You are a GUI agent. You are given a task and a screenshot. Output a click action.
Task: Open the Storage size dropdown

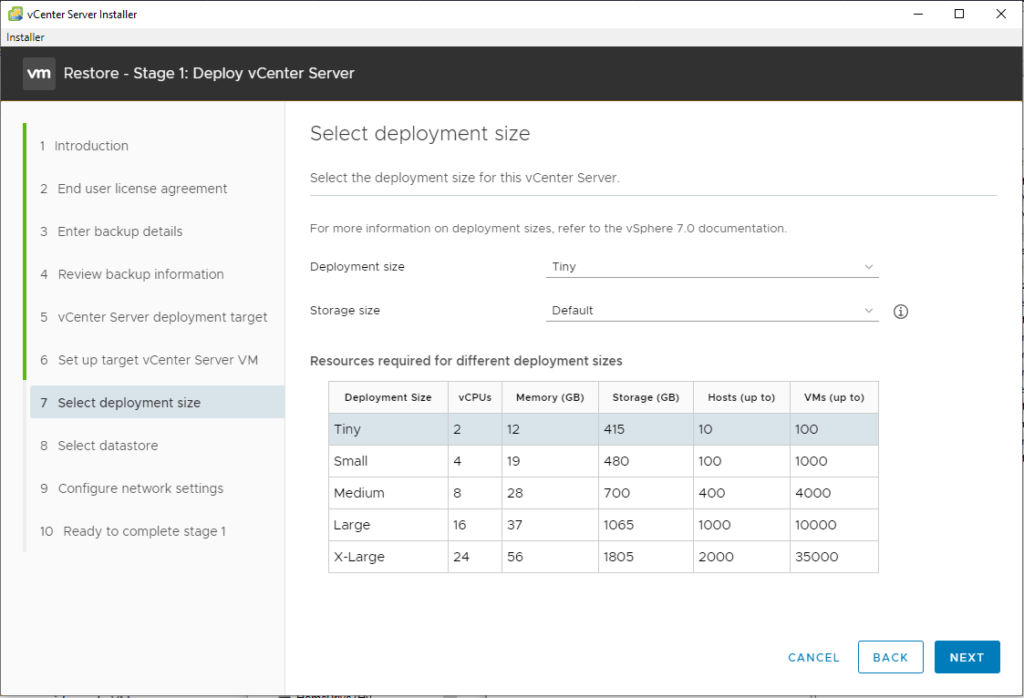click(712, 310)
